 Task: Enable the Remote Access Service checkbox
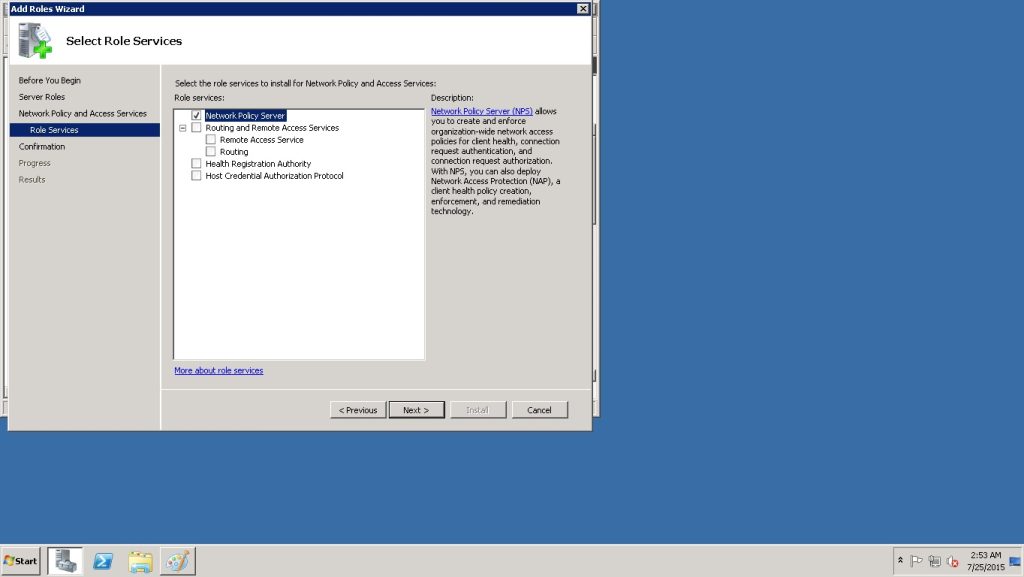[210, 140]
